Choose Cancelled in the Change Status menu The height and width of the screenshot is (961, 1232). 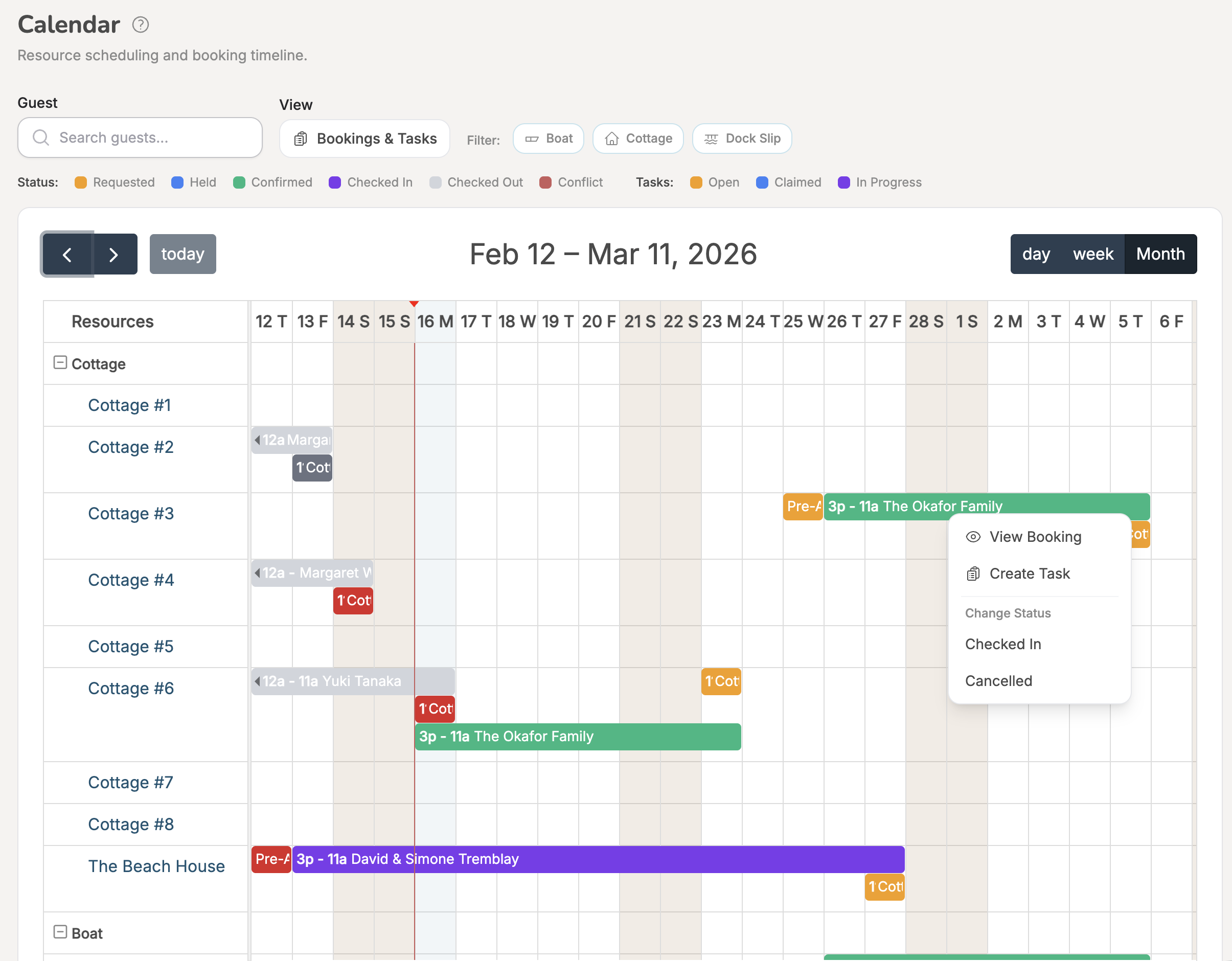(998, 681)
